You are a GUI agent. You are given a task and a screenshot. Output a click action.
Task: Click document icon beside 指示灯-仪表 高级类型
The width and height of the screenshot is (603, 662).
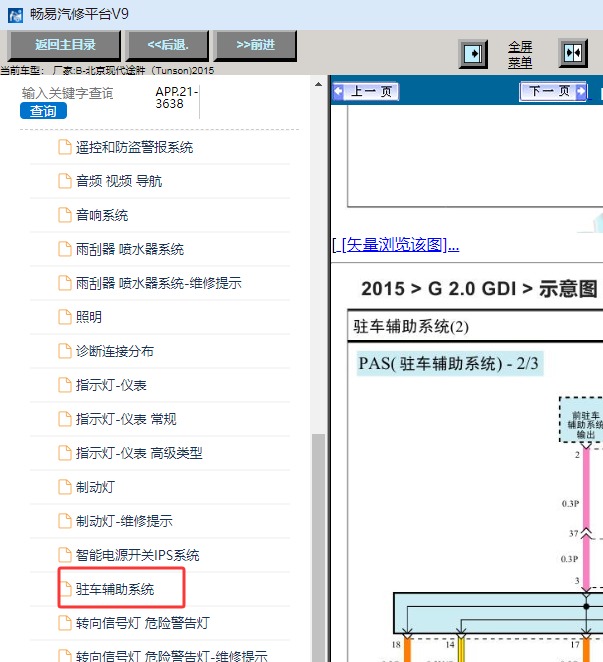tap(65, 453)
